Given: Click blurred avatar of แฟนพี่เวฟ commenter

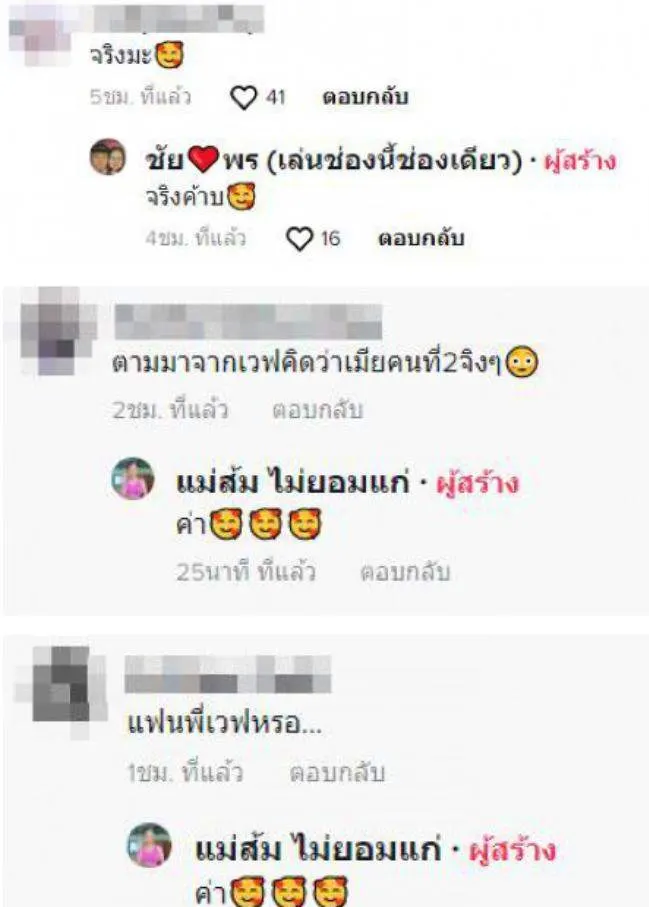Looking at the screenshot, I should point(62,691).
